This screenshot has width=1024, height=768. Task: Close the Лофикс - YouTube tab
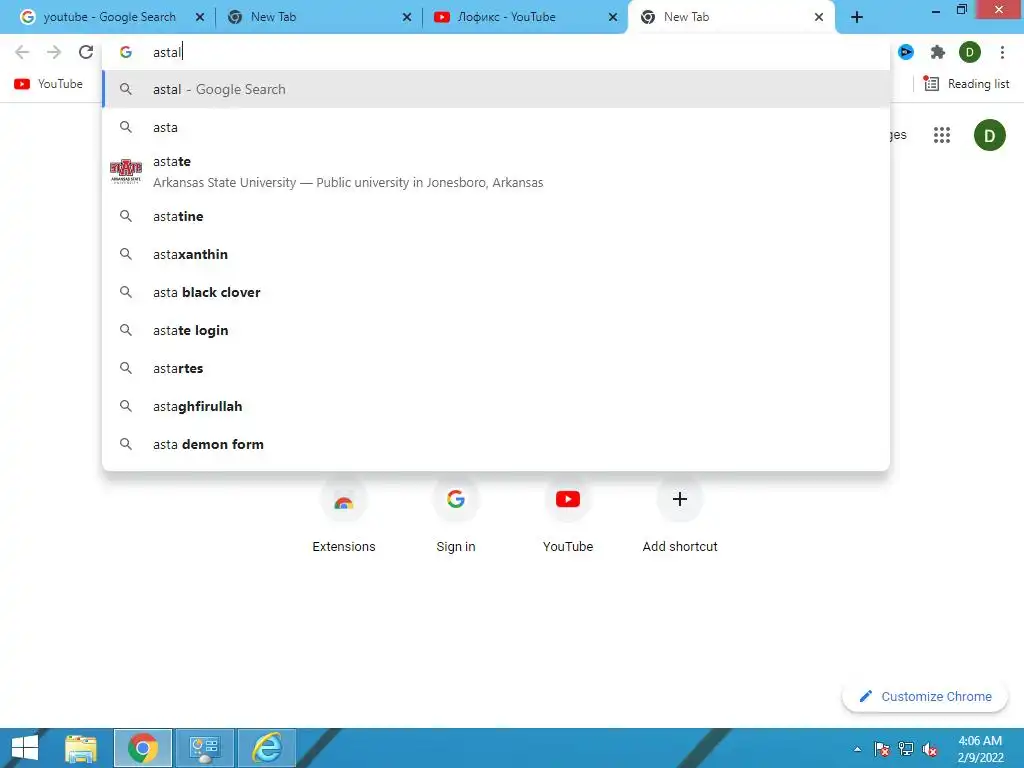[613, 17]
